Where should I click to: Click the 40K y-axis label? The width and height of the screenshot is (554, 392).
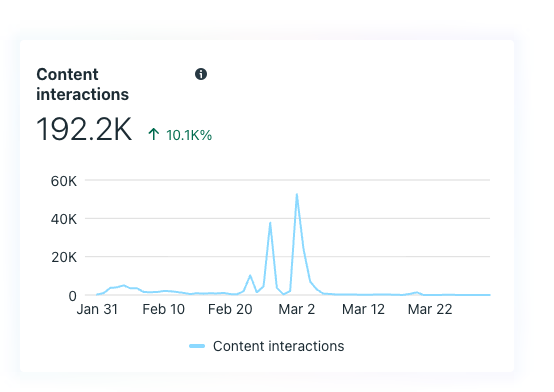64,219
